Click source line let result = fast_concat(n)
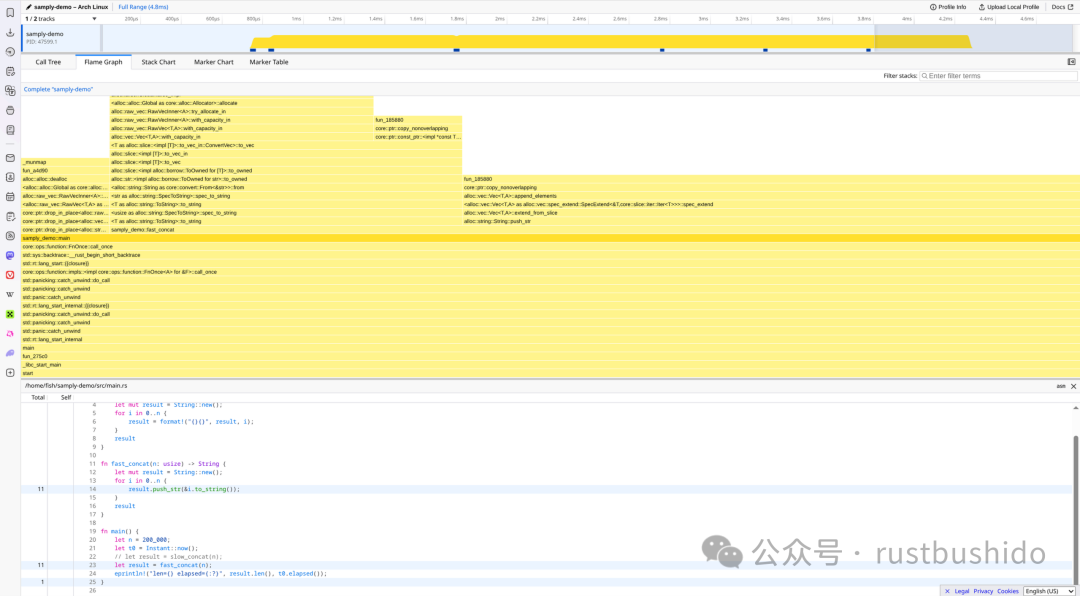The height and width of the screenshot is (596, 1080). [163, 565]
